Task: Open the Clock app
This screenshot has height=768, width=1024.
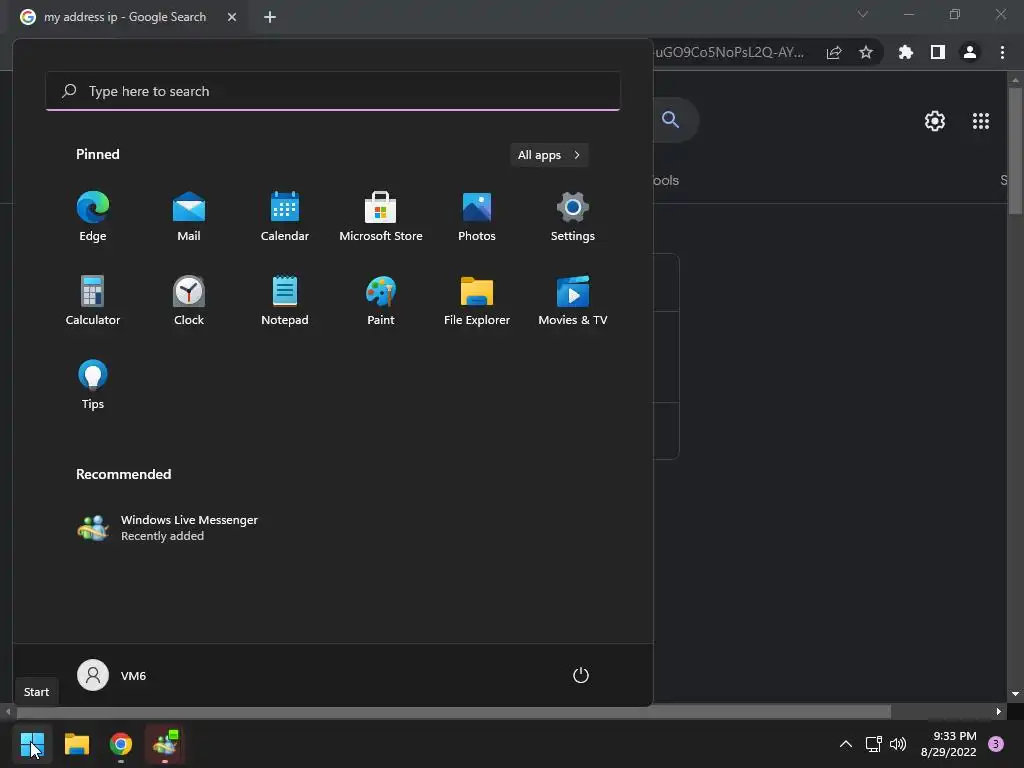Action: pyautogui.click(x=189, y=300)
